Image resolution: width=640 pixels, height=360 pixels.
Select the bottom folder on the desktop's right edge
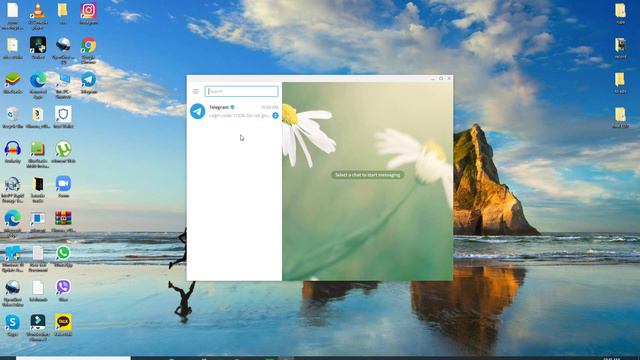[620, 118]
